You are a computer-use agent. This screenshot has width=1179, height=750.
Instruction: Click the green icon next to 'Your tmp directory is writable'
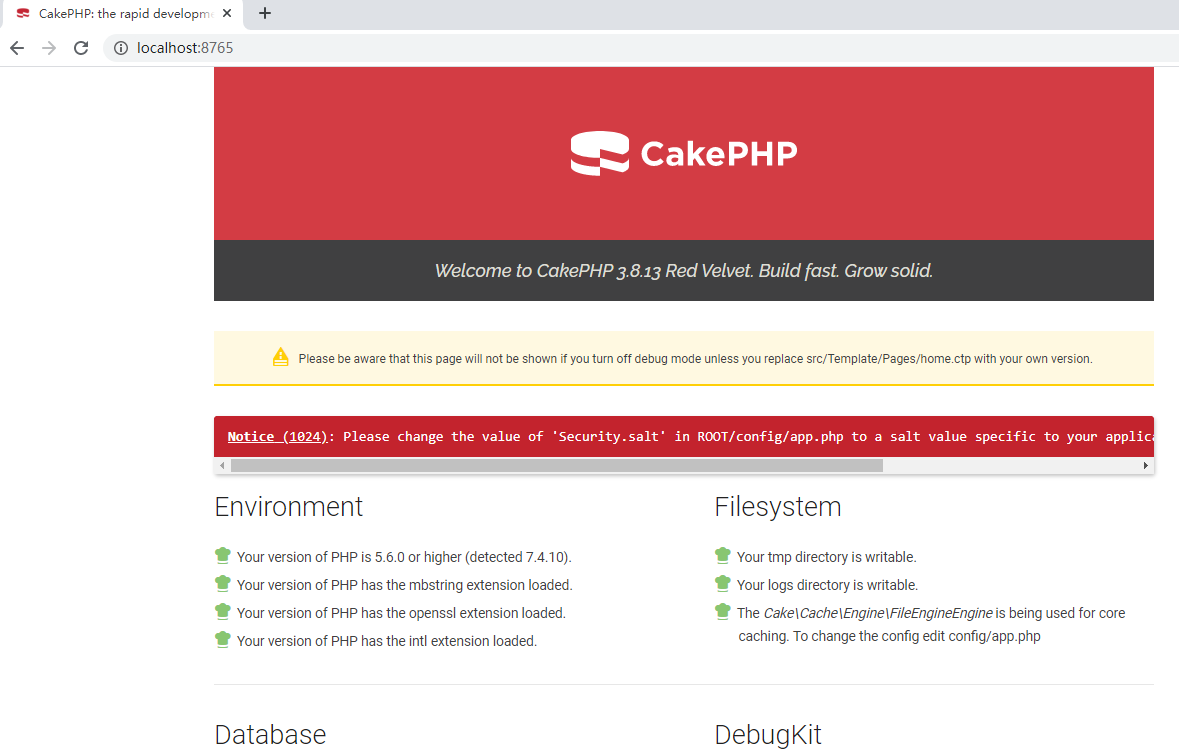pyautogui.click(x=723, y=555)
